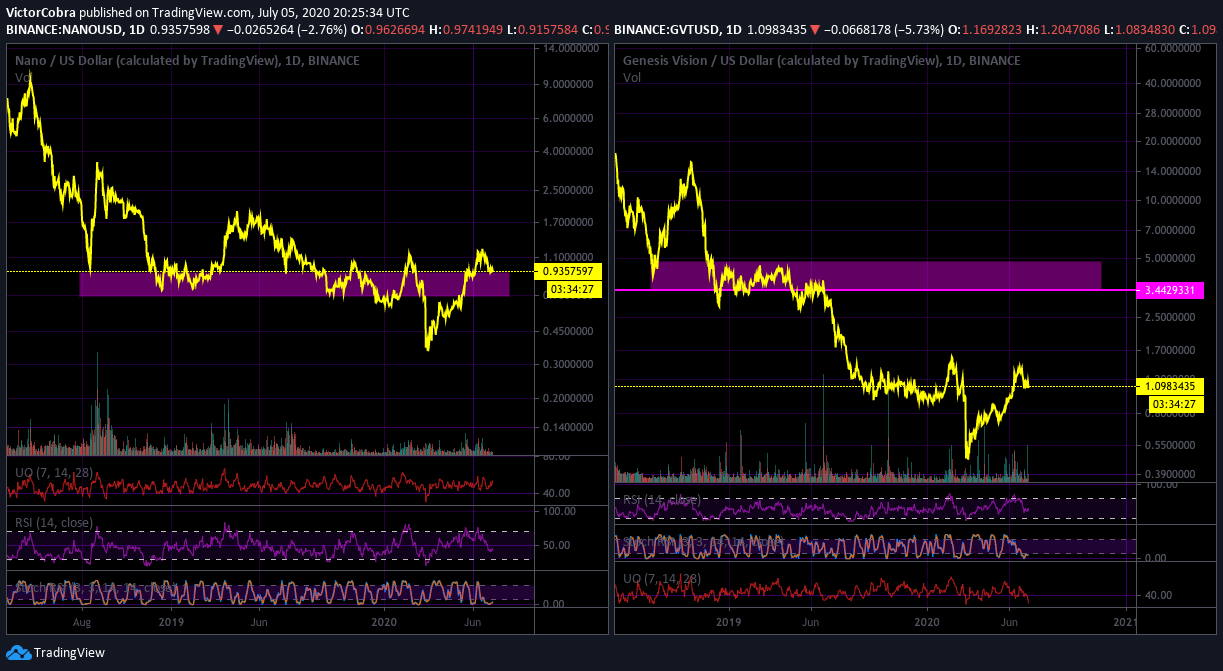Click the RSI (14, close) label on Nano chart
1223x671 pixels.
click(54, 522)
